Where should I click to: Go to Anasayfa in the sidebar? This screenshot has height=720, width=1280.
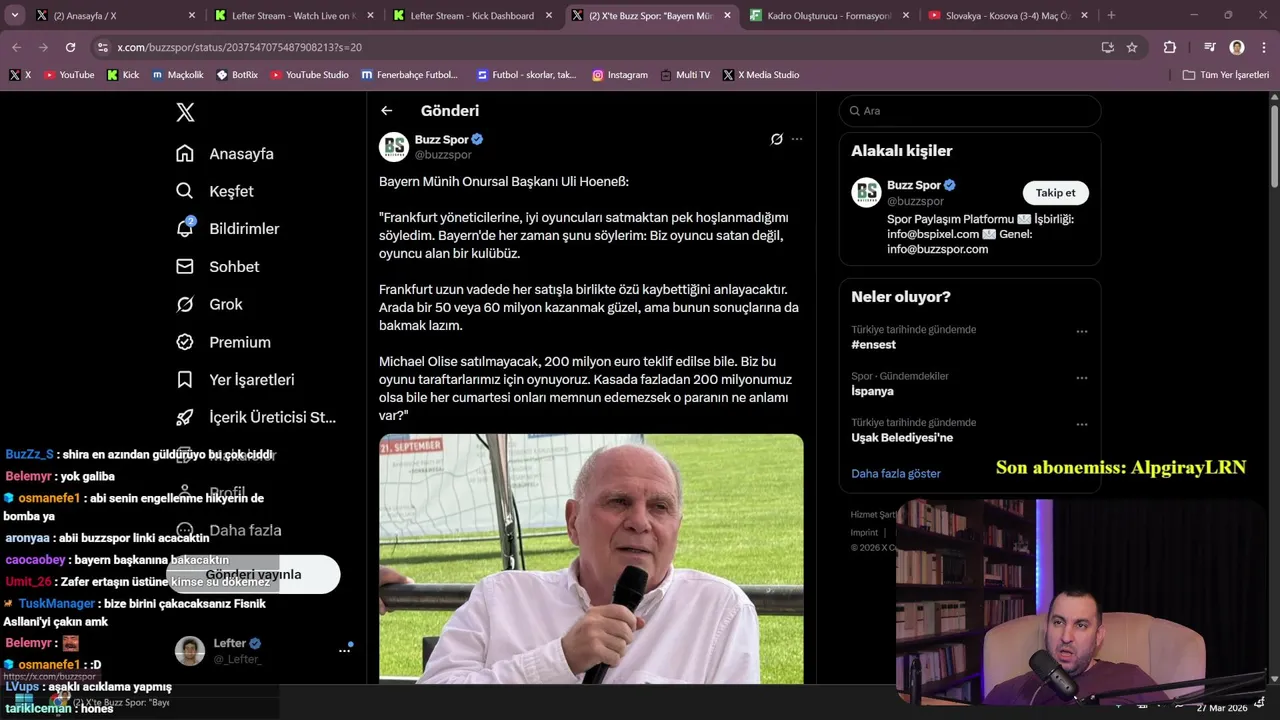225,153
